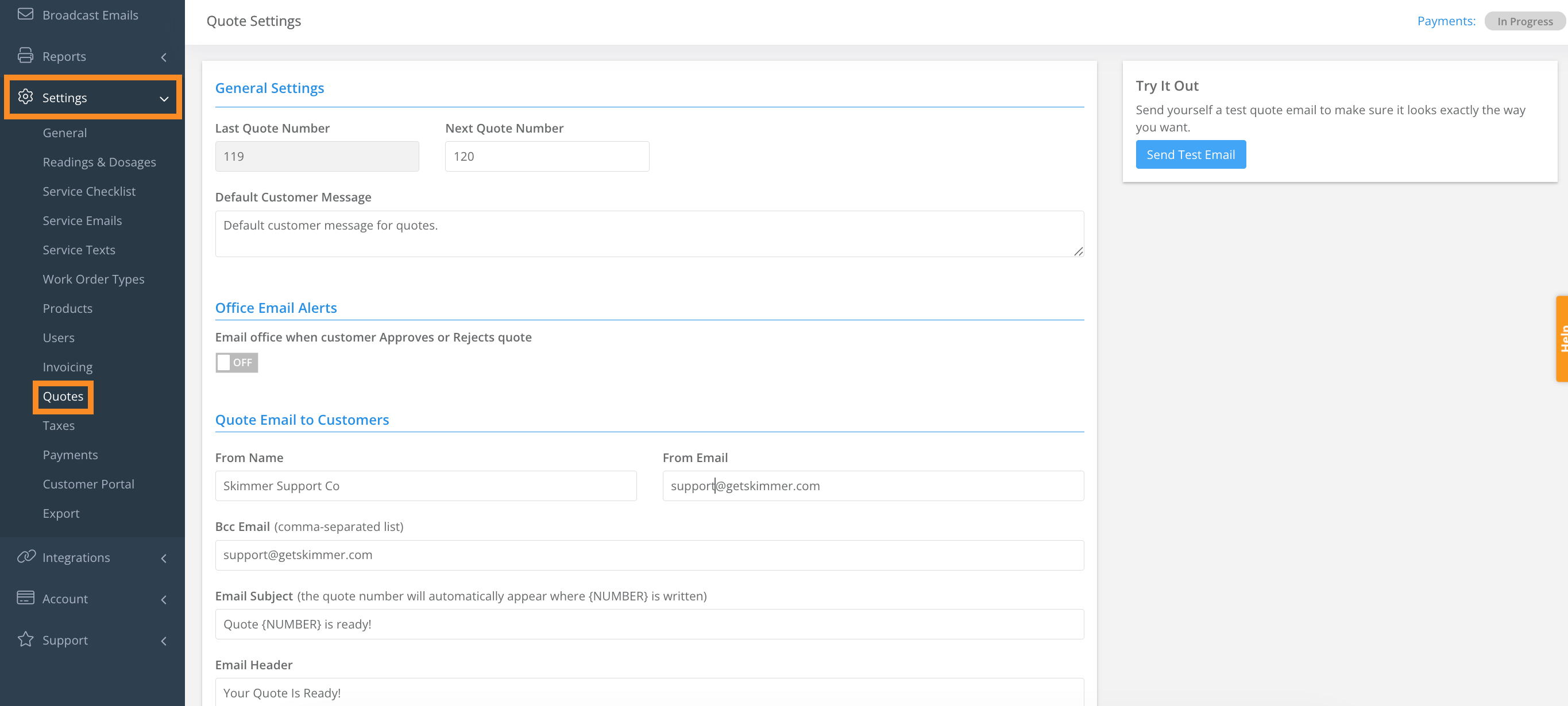Click the General Settings section heading
Image resolution: width=1568 pixels, height=706 pixels.
(269, 88)
